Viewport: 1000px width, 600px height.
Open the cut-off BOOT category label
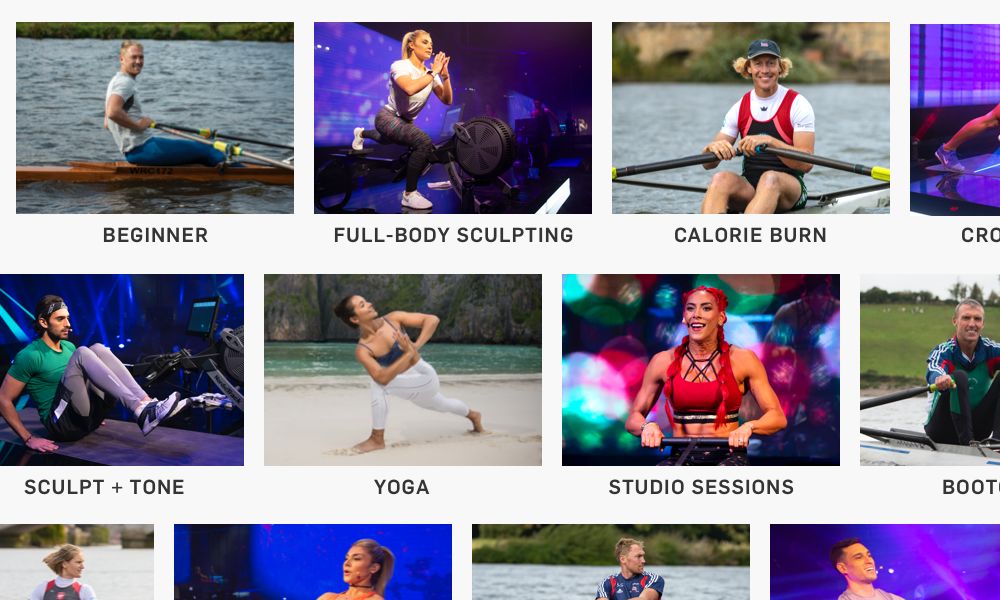coord(971,487)
